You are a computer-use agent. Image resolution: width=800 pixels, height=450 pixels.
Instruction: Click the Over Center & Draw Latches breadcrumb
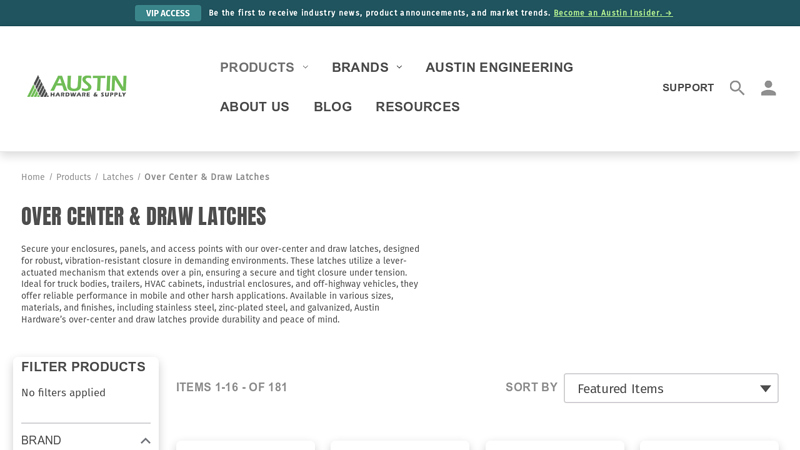coord(207,177)
